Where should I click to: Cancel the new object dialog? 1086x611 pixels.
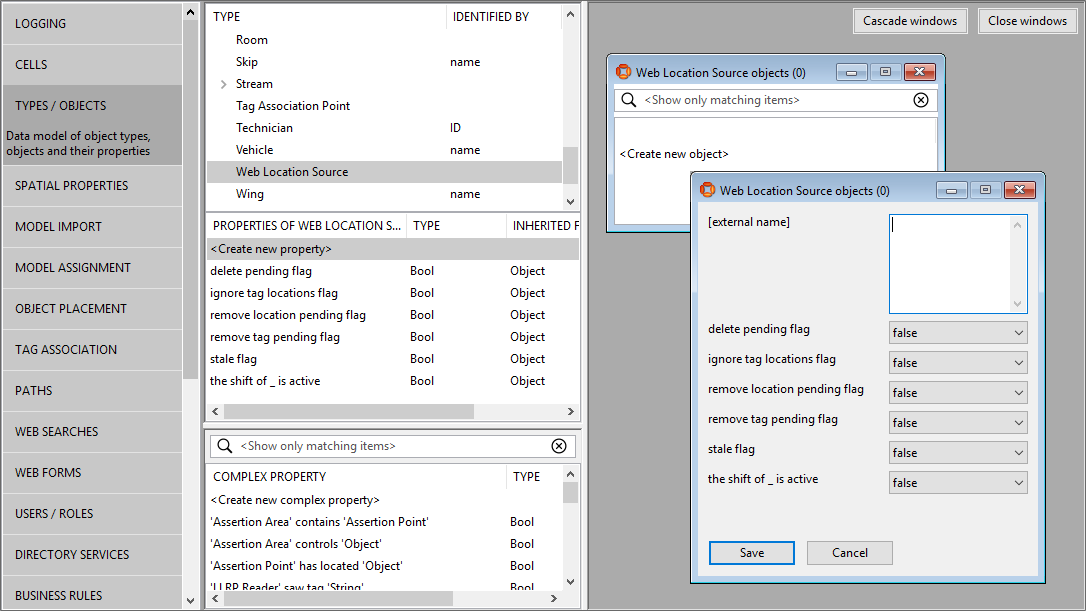[850, 553]
